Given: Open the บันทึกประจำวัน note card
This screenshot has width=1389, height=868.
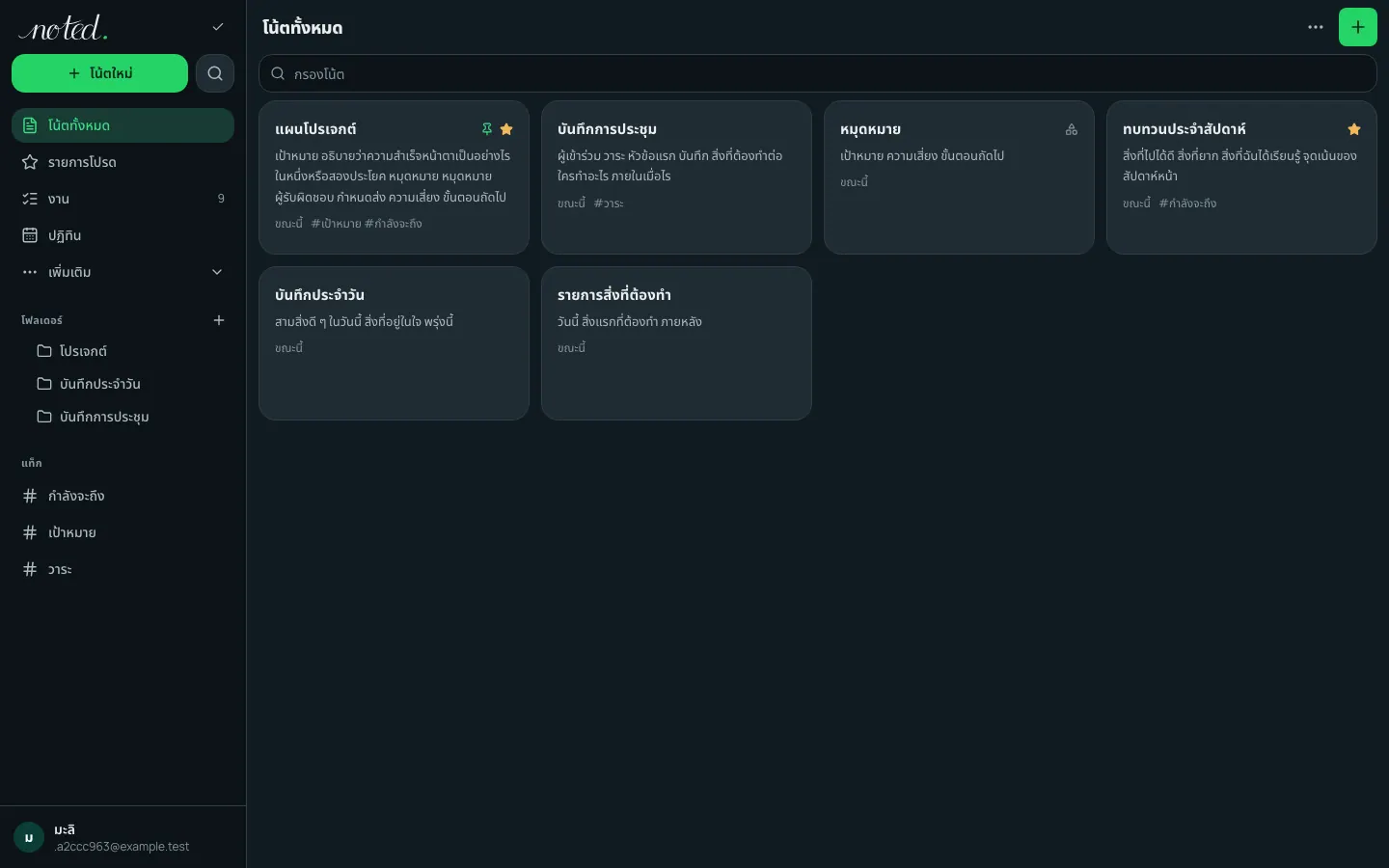Looking at the screenshot, I should click(394, 343).
